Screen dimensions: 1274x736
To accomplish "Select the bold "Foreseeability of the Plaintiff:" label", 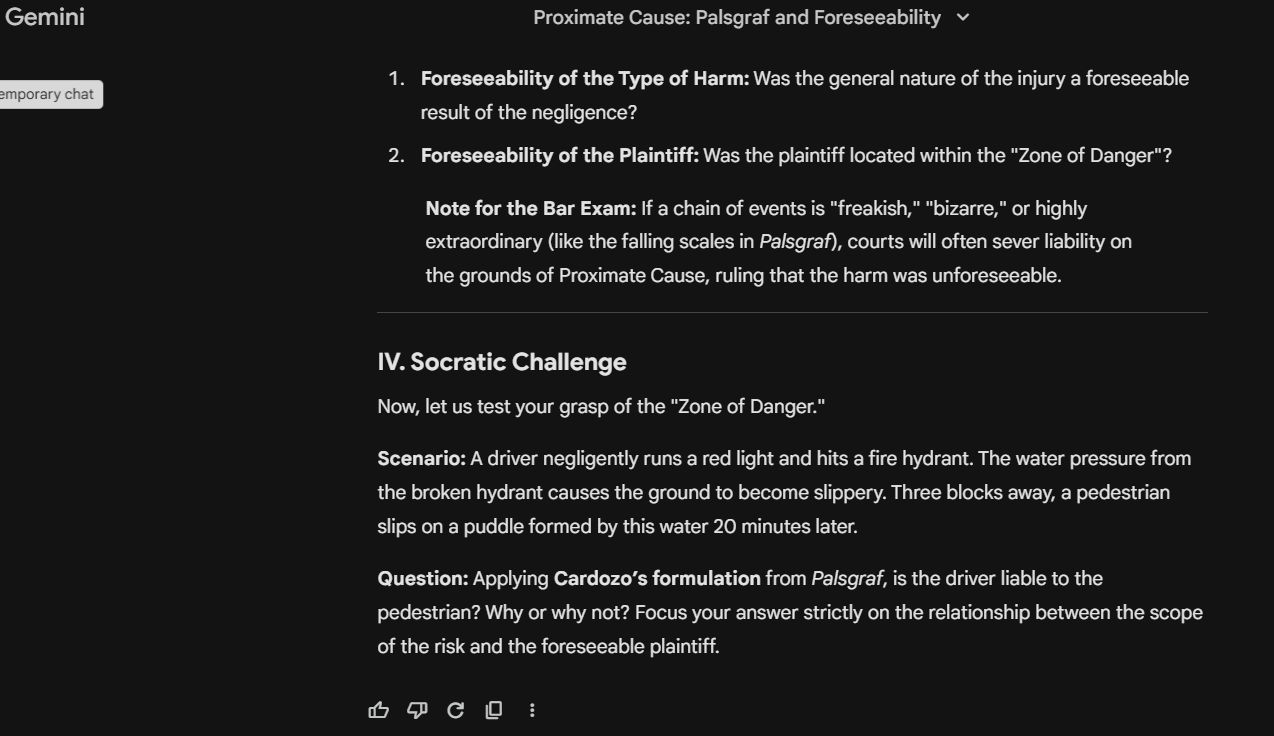I will (559, 155).
